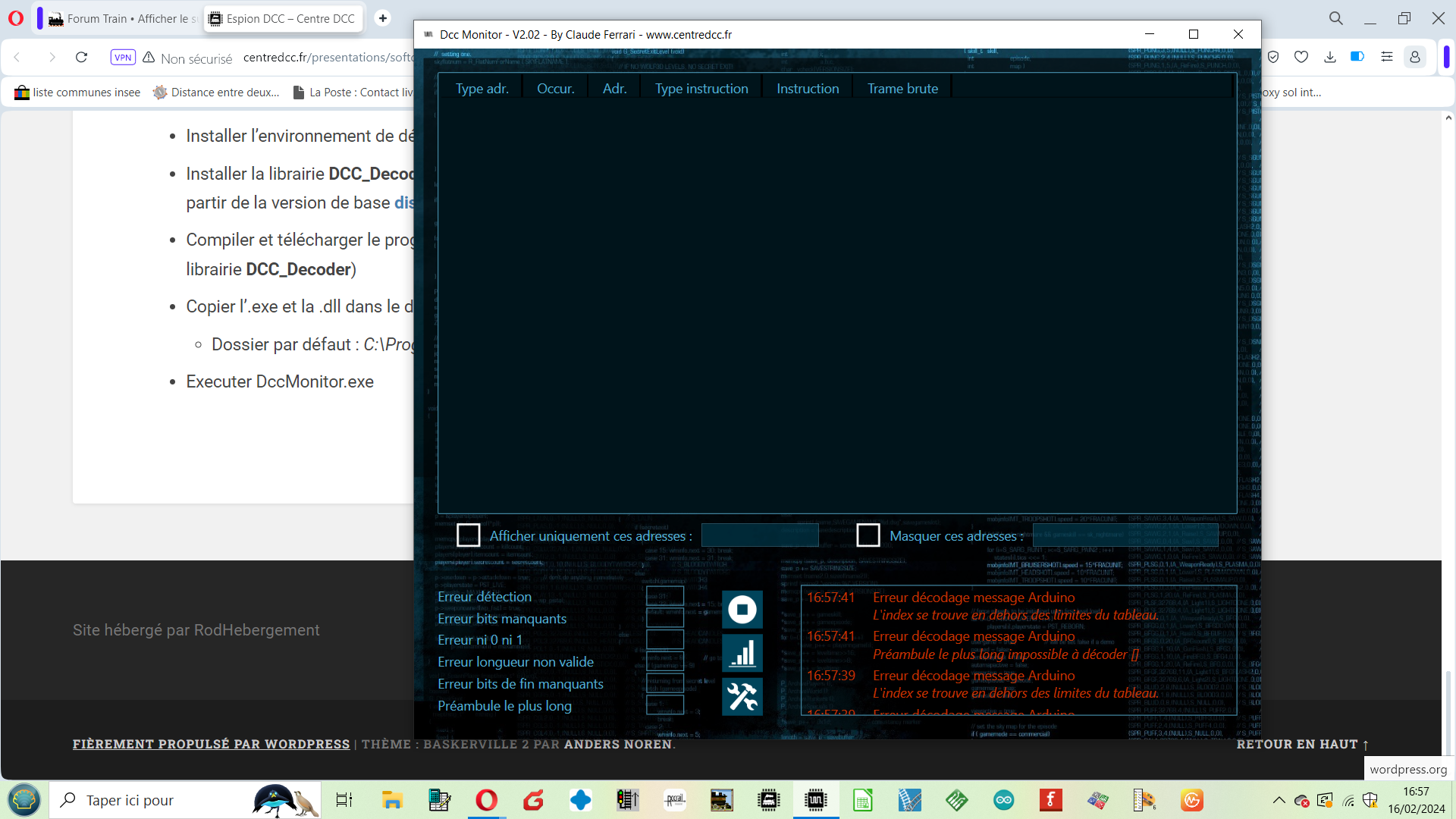Sort by 'Occur.' column header
The height and width of the screenshot is (819, 1456).
tap(555, 89)
